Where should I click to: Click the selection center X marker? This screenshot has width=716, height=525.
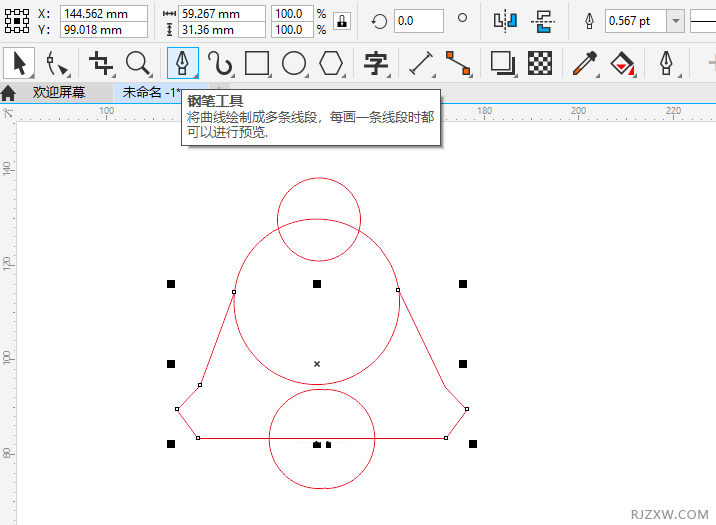coord(317,364)
